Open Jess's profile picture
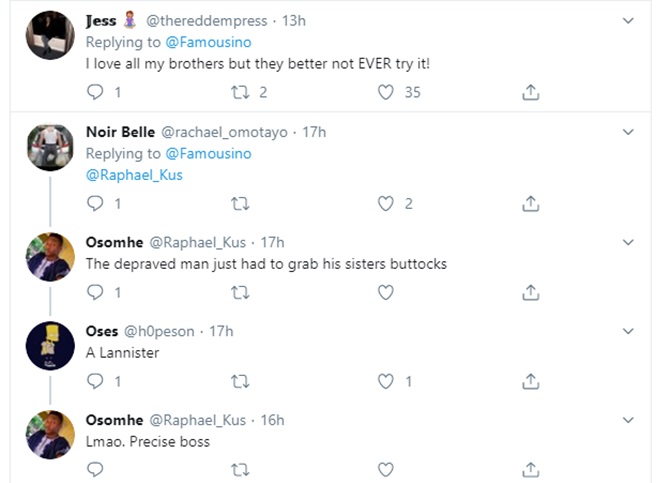This screenshot has width=670, height=483. coord(50,35)
